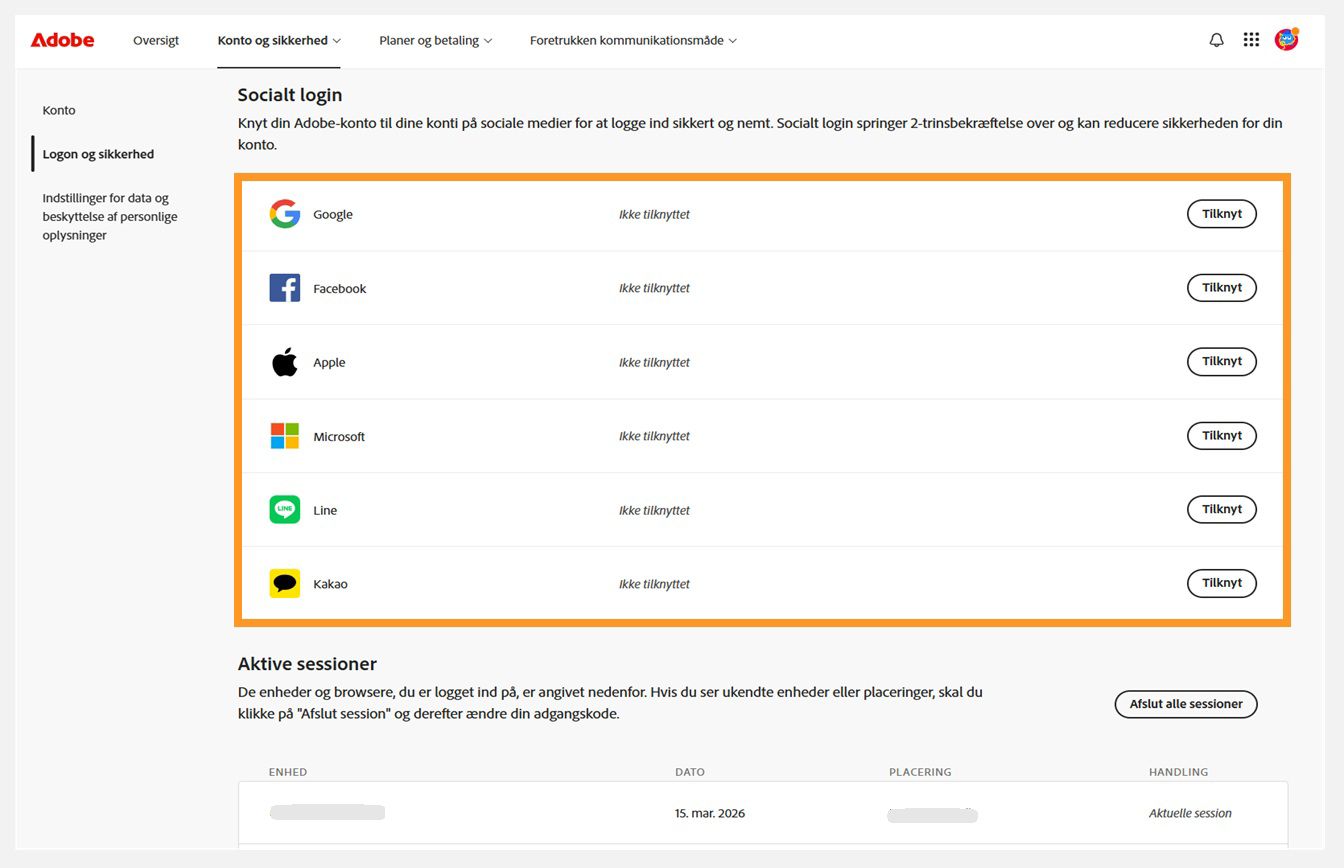
Task: Switch to the Oversigt tab
Action: [x=156, y=40]
